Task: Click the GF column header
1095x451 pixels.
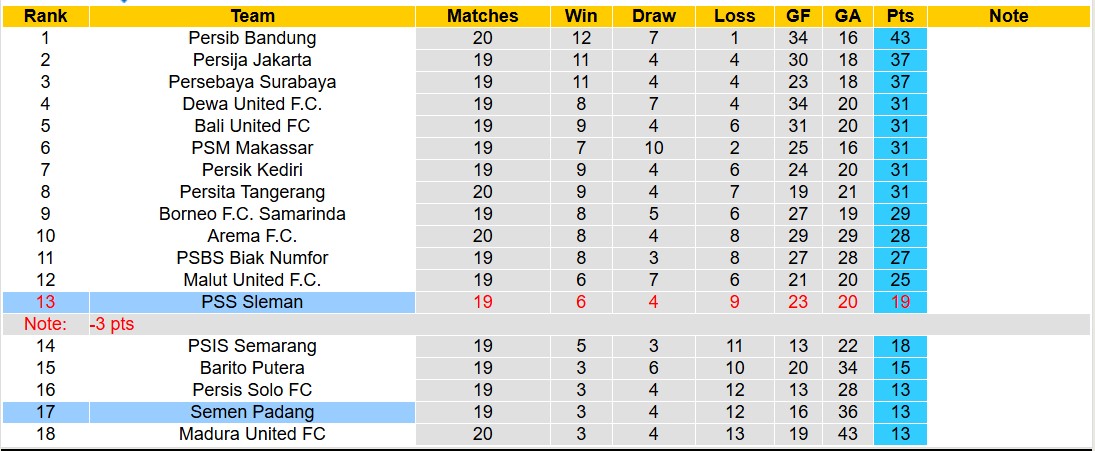Action: [x=798, y=16]
